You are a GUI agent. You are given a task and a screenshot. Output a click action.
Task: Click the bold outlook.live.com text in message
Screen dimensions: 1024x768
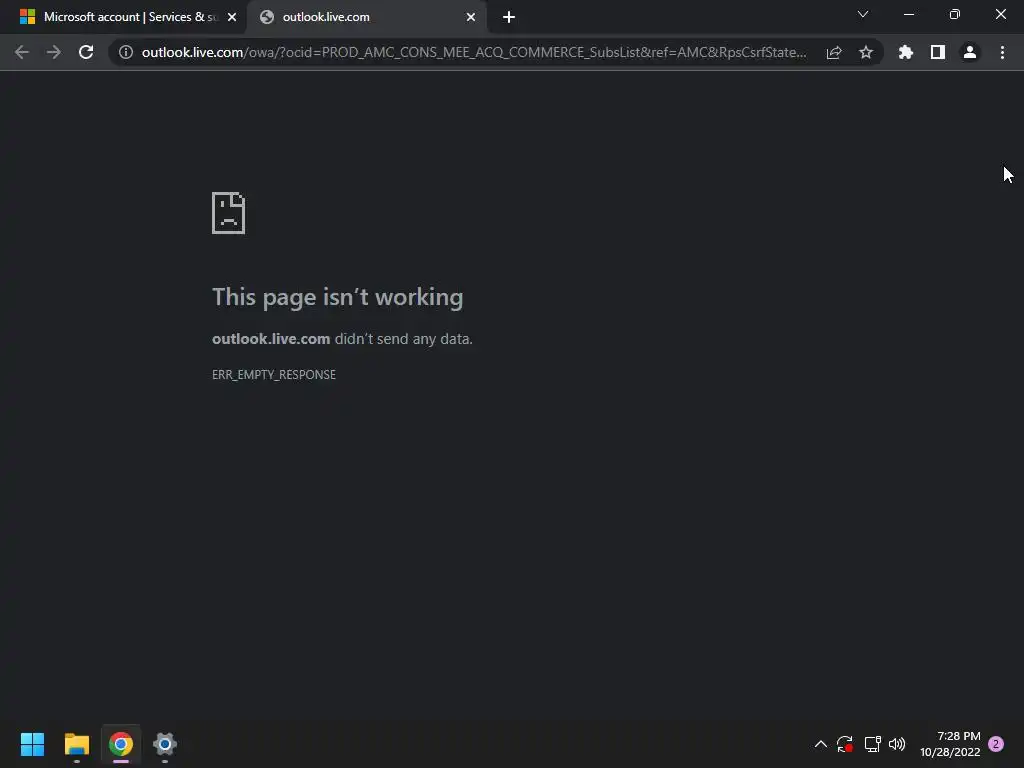271,339
